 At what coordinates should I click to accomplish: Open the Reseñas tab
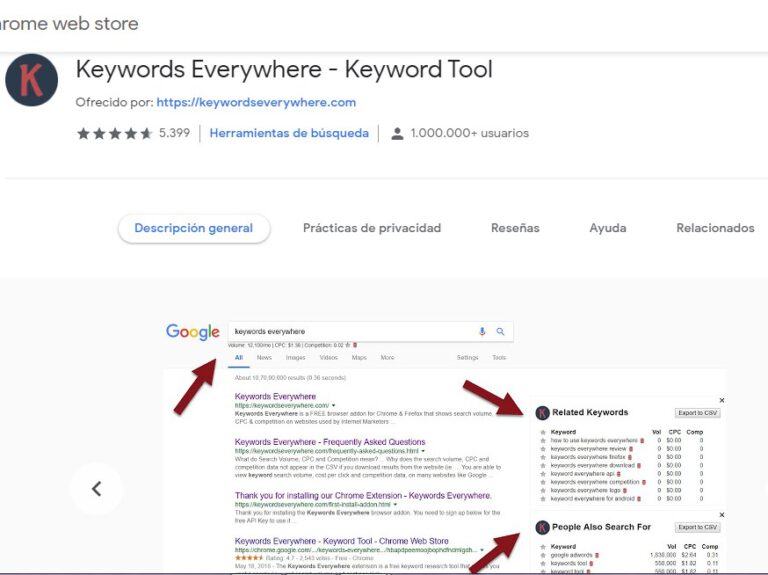tap(515, 228)
